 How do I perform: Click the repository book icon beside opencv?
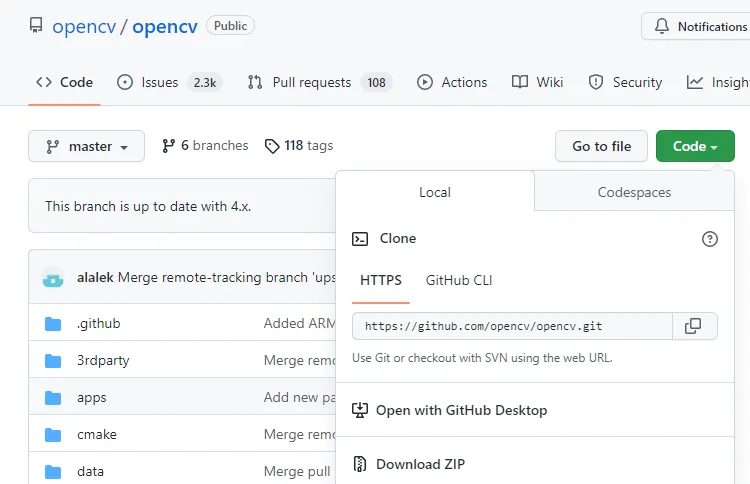(x=36, y=27)
